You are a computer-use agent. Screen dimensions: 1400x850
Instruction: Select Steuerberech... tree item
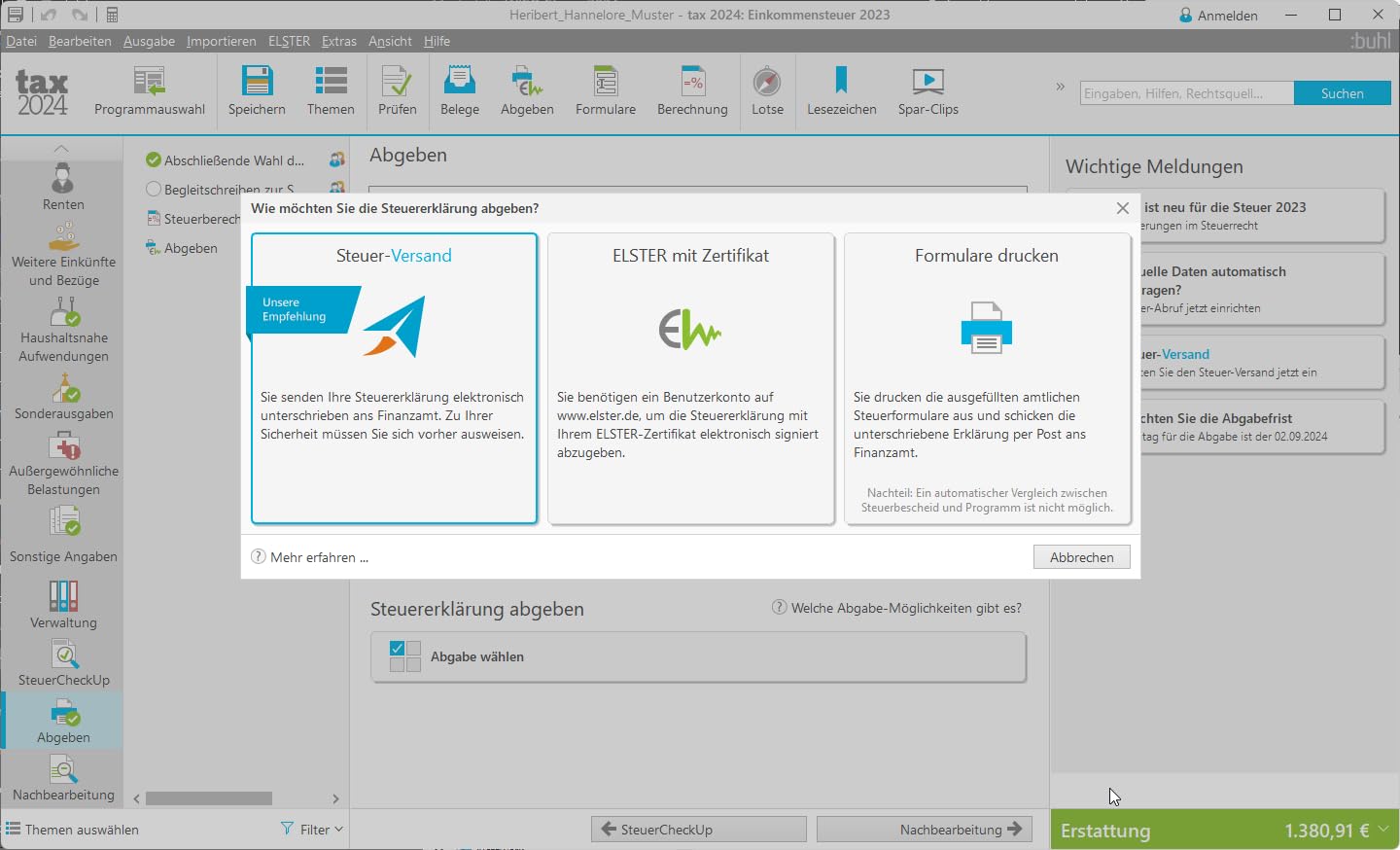tap(193, 219)
